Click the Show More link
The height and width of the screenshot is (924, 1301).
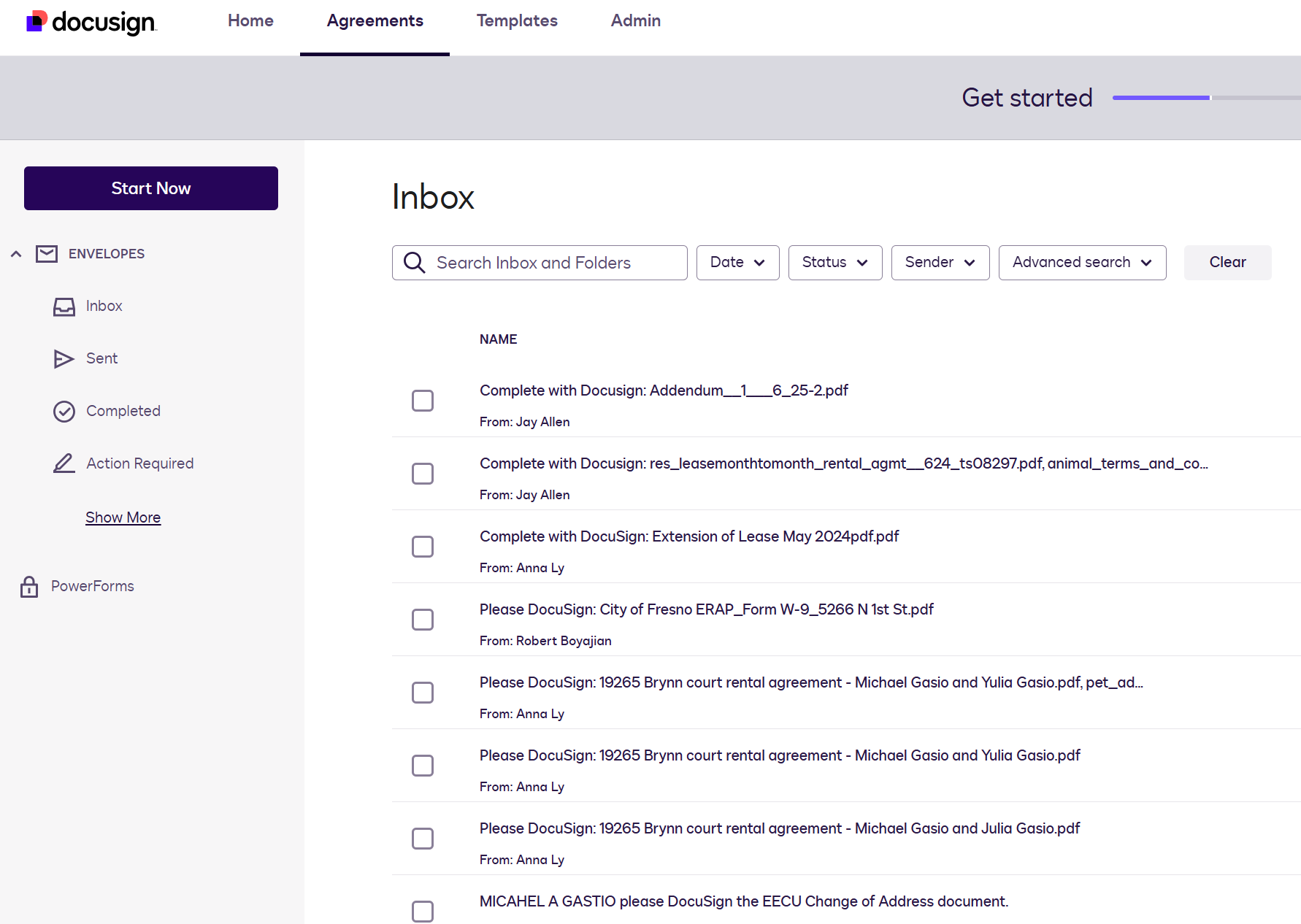click(x=123, y=517)
